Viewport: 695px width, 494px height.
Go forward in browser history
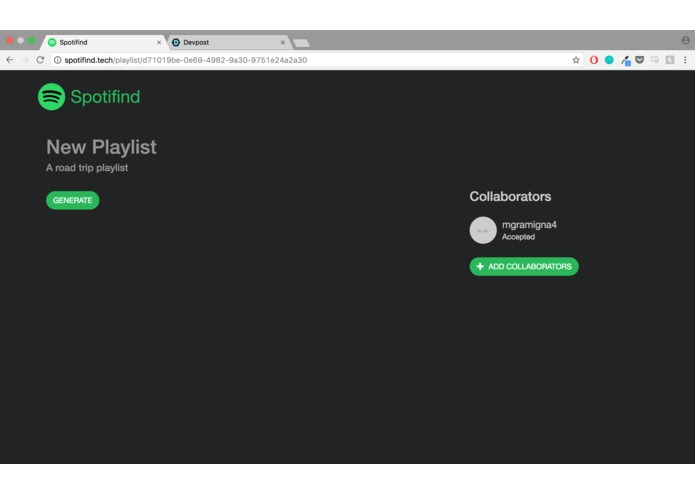(25, 60)
